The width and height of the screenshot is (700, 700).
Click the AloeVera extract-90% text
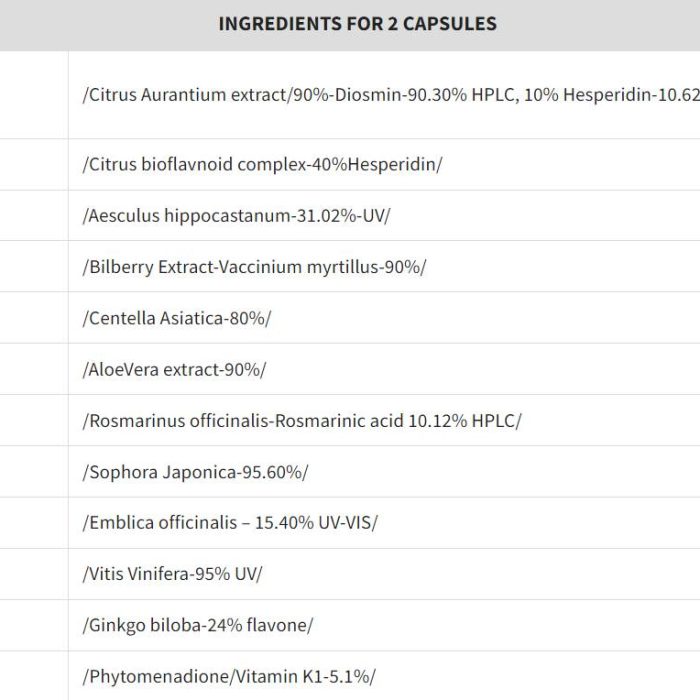(174, 370)
